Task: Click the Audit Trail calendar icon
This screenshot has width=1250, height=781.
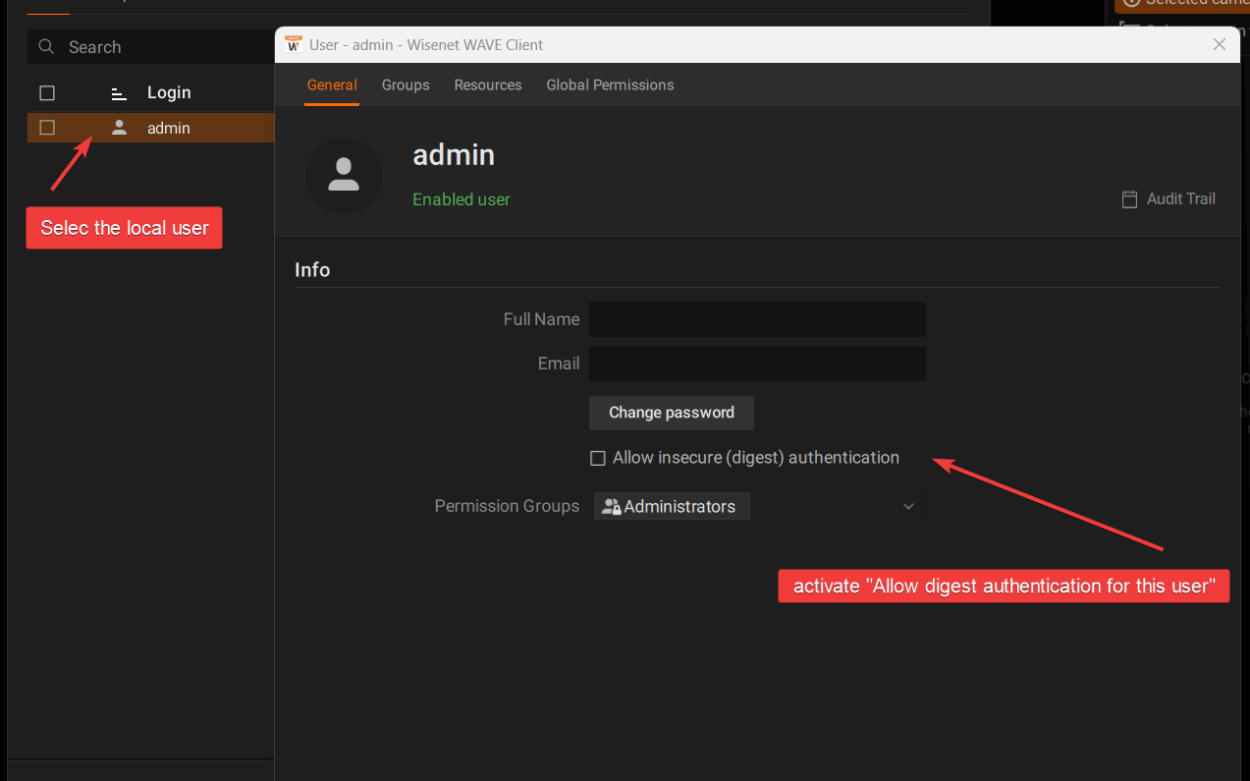Action: click(1129, 199)
